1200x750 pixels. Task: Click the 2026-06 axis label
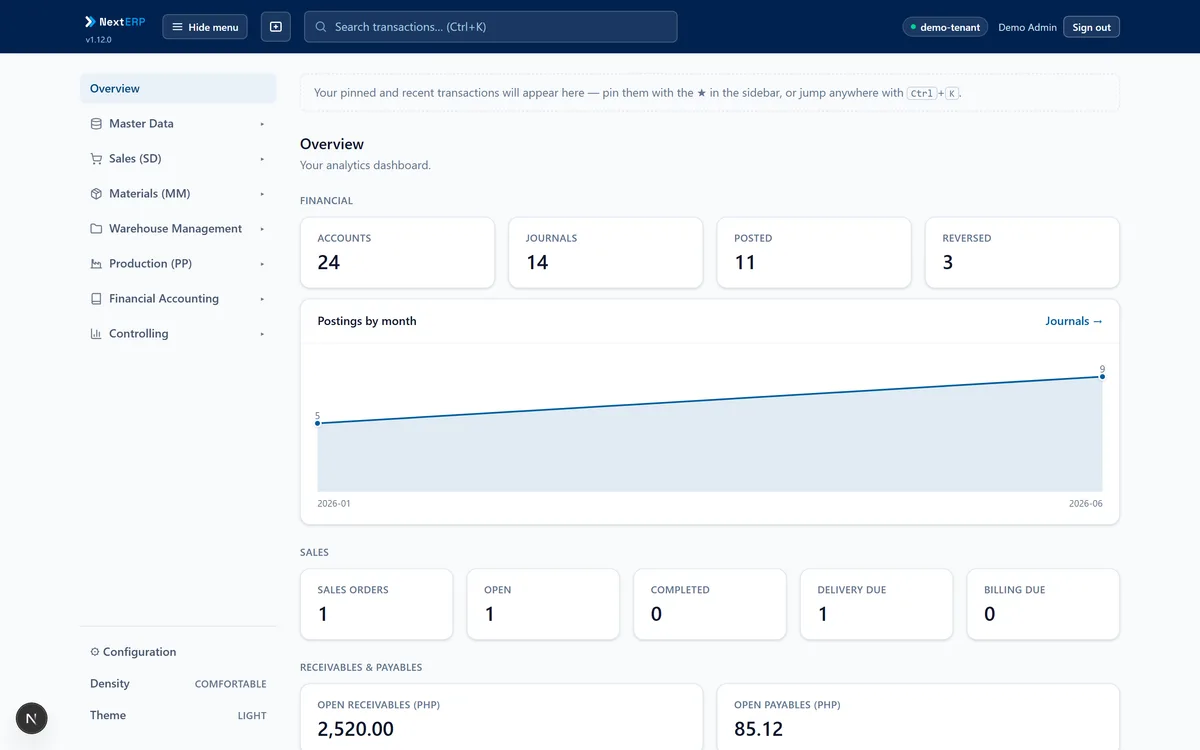[1085, 504]
